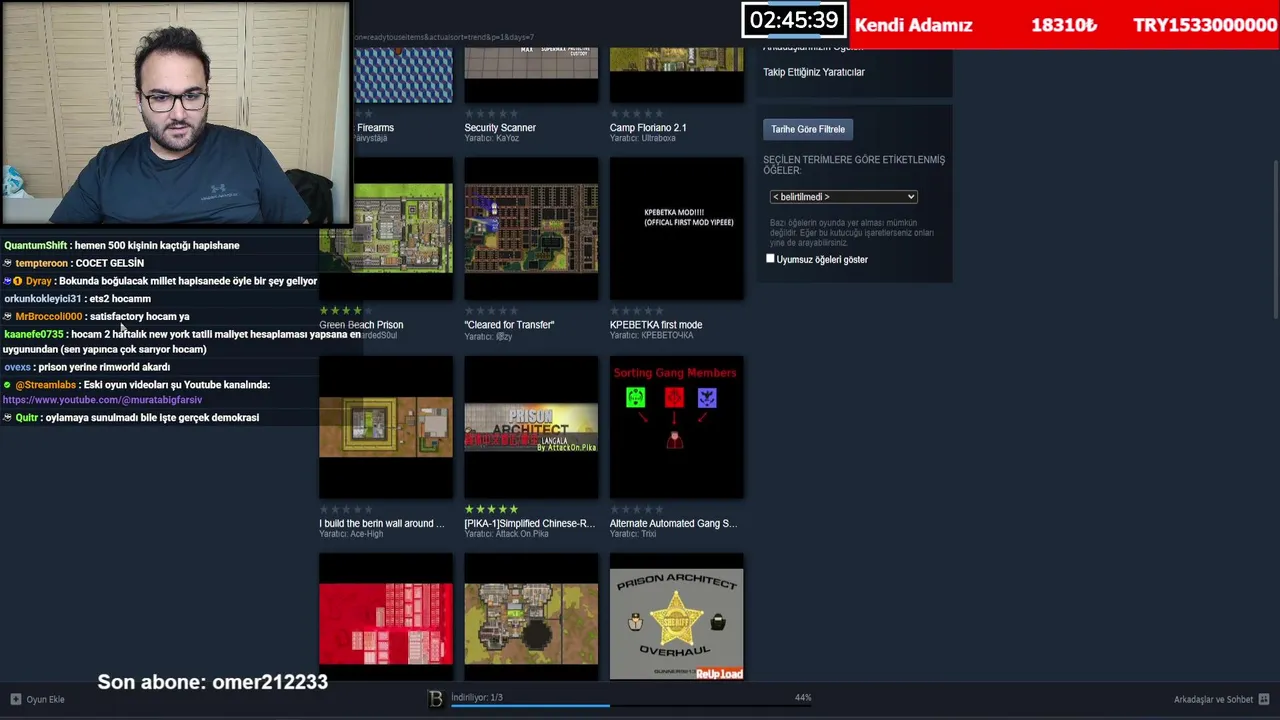
Task: Click Yaratıcı: Attack On Pika author text
Action: point(506,534)
